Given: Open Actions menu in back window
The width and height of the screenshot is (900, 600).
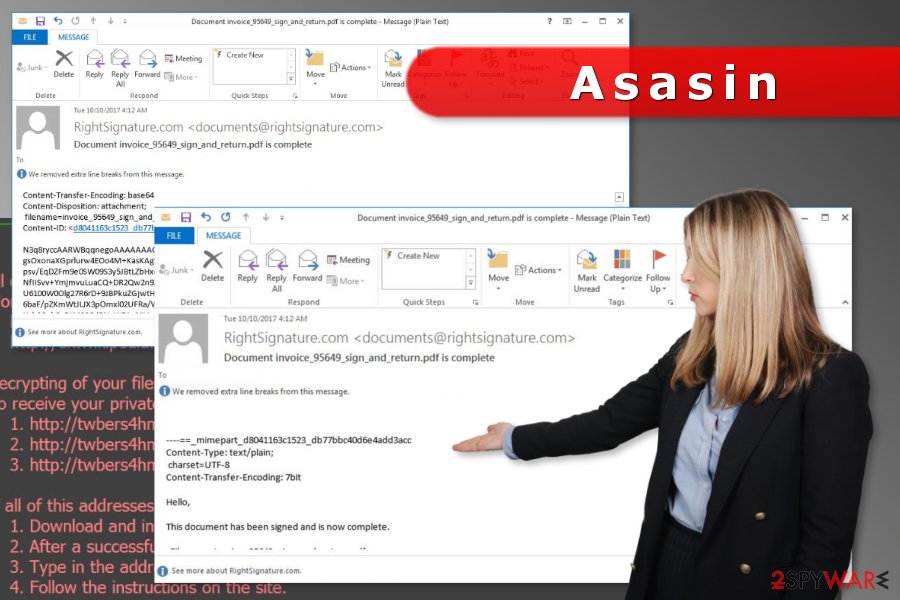Looking at the screenshot, I should [x=351, y=68].
